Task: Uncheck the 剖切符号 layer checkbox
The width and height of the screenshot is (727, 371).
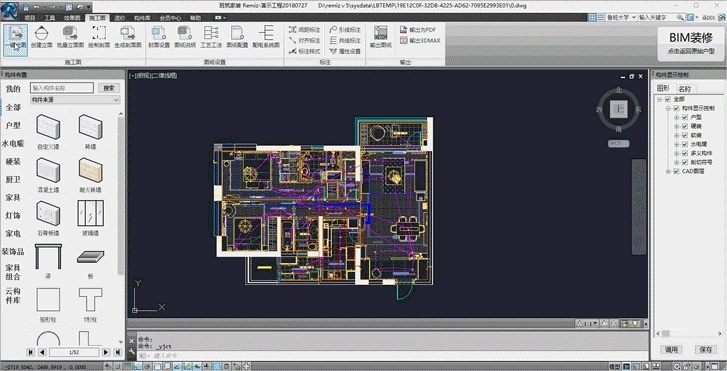Action: click(x=685, y=162)
